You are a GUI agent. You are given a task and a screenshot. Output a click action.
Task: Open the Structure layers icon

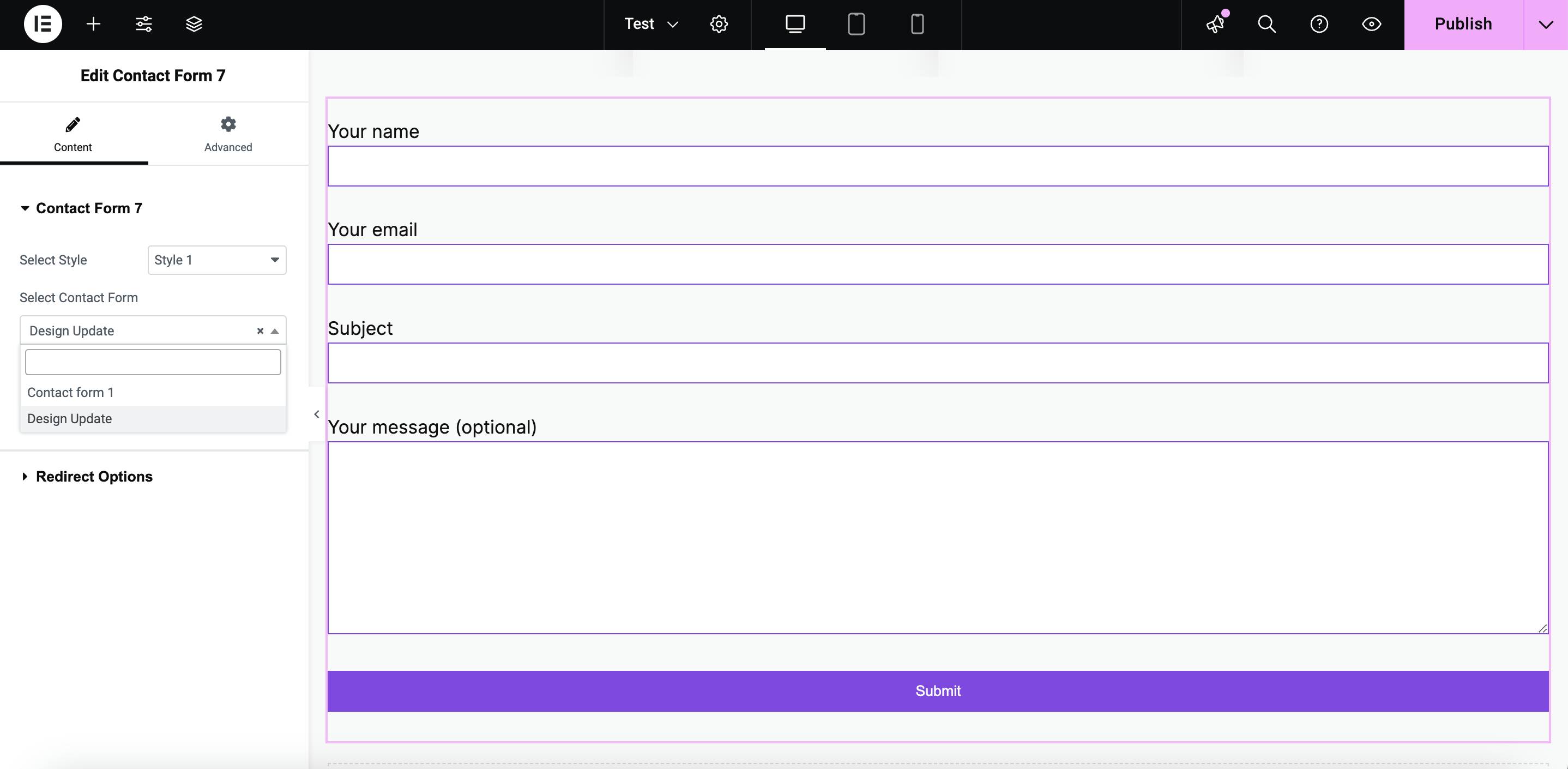[x=194, y=24]
